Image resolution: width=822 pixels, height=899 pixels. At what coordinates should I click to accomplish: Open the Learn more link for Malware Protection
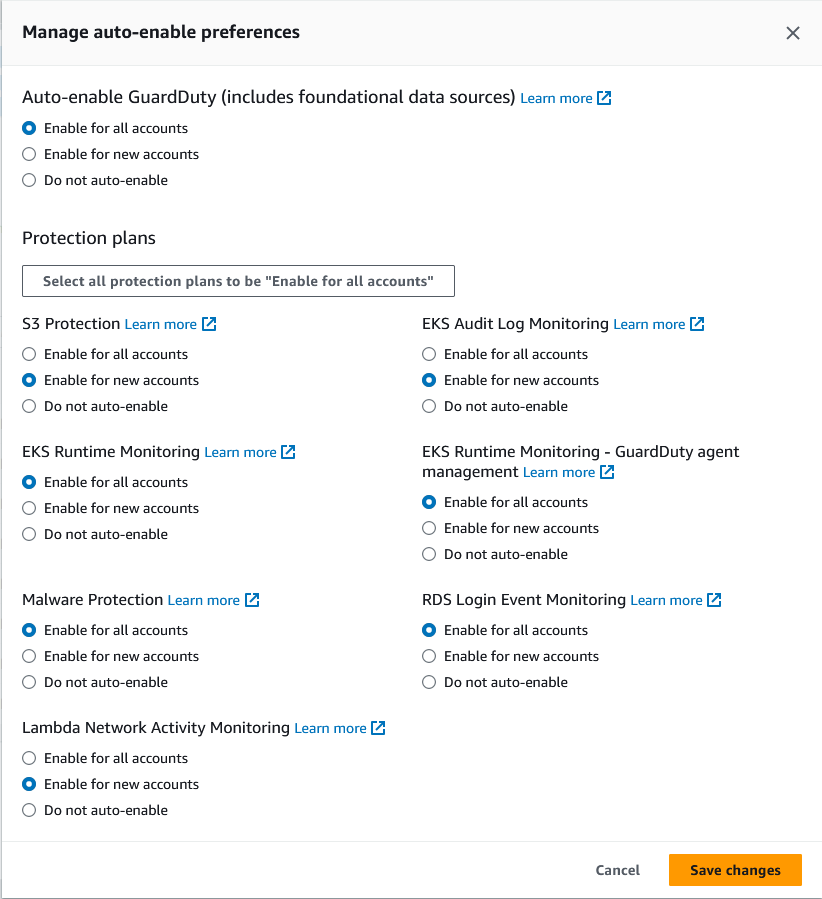pyautogui.click(x=203, y=600)
